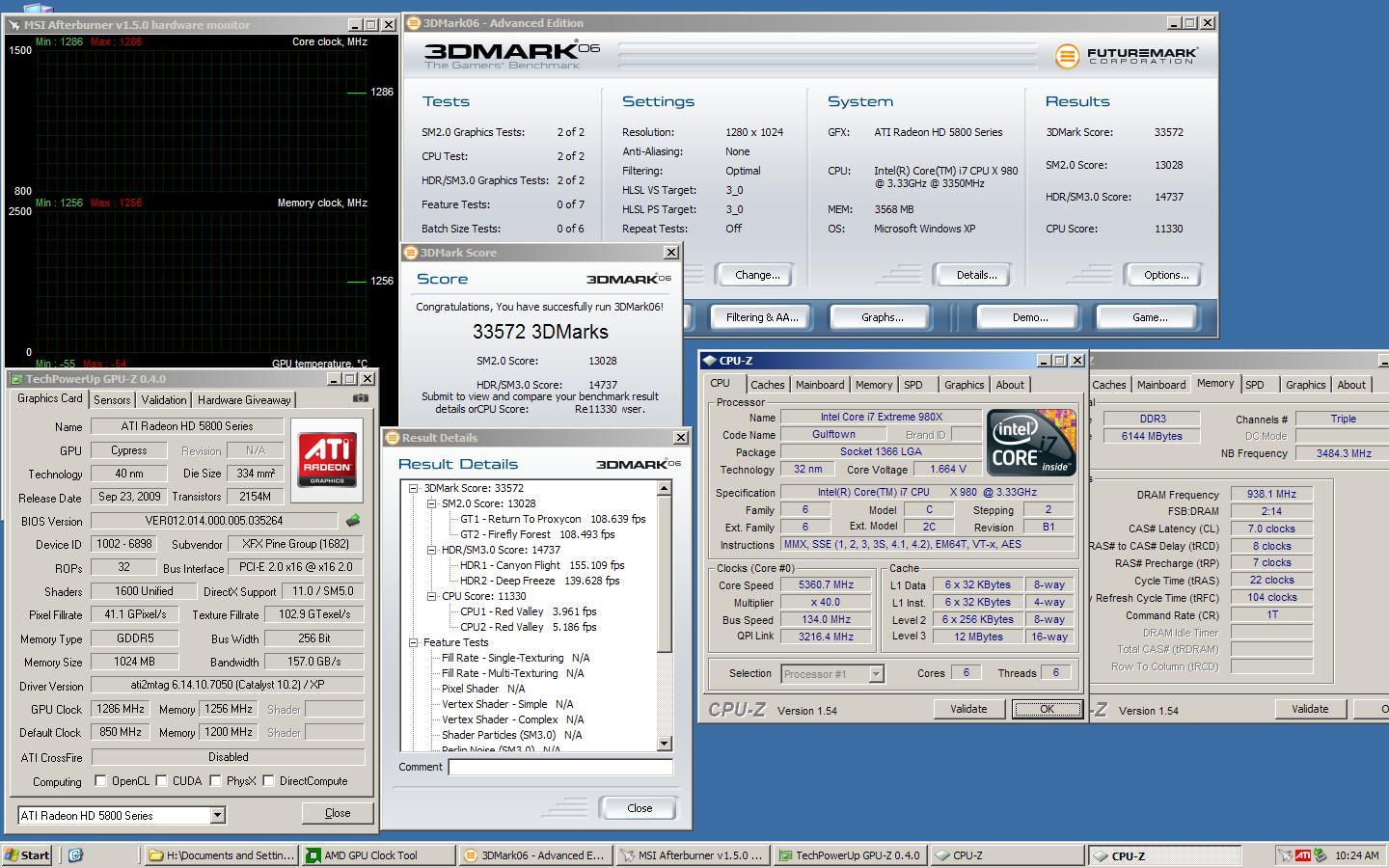This screenshot has height=868, width=1389.
Task: Switch to MSI Afterburner taskbar button
Action: [x=692, y=854]
